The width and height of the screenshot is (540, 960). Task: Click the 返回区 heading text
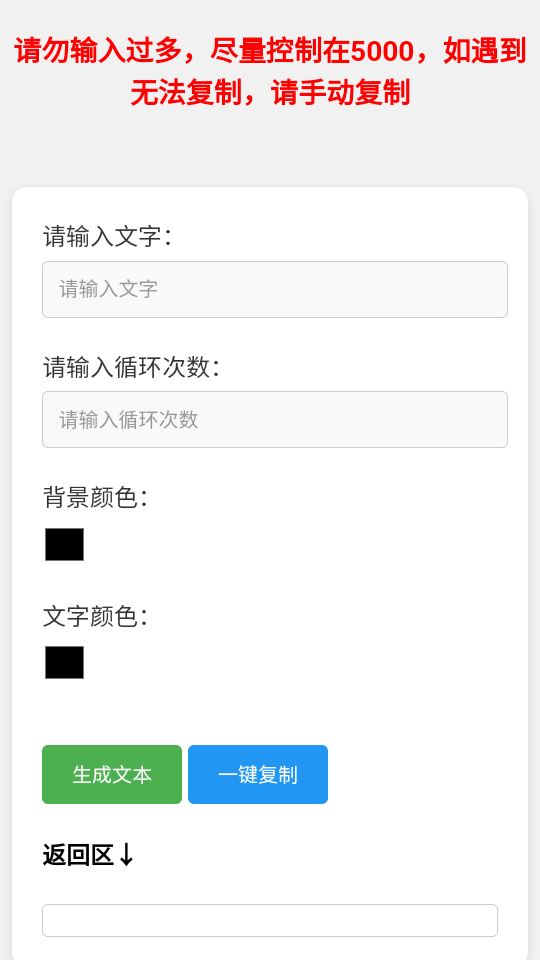[78, 855]
